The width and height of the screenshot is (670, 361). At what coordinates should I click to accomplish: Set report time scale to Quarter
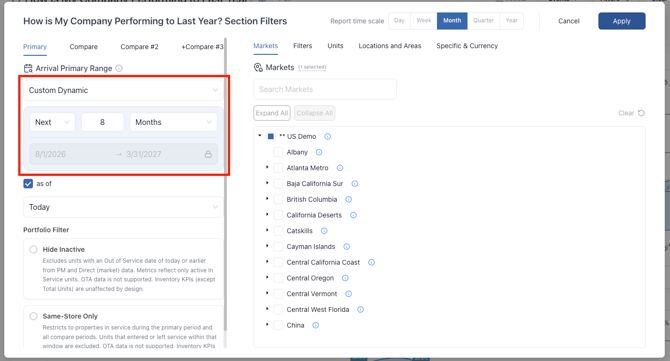(483, 21)
